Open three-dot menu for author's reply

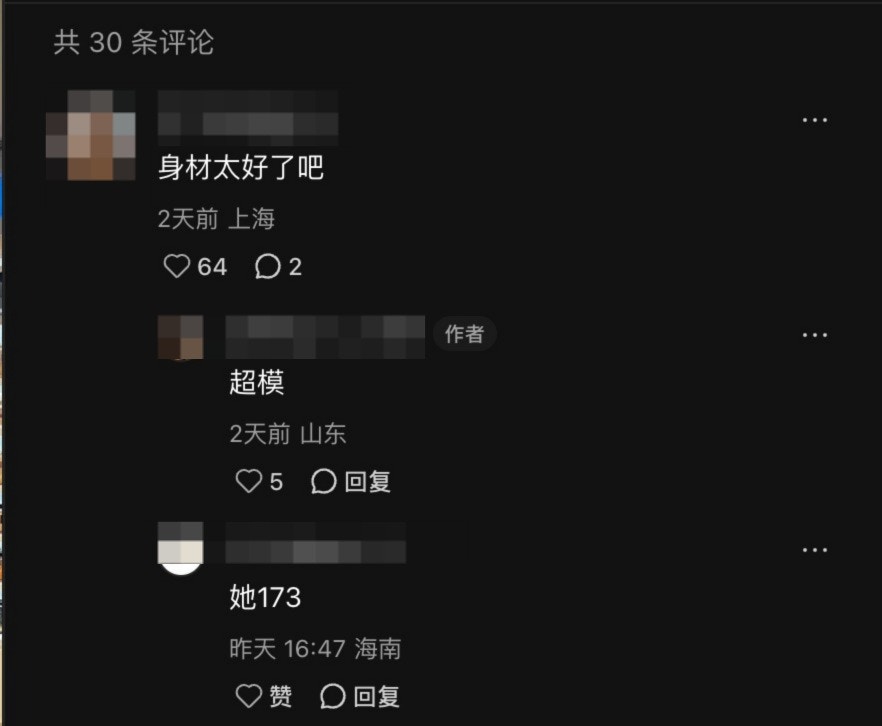(814, 335)
